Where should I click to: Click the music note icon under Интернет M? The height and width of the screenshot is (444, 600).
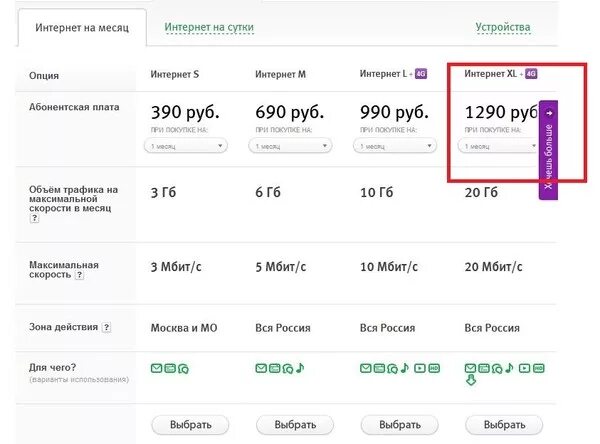[x=300, y=368]
